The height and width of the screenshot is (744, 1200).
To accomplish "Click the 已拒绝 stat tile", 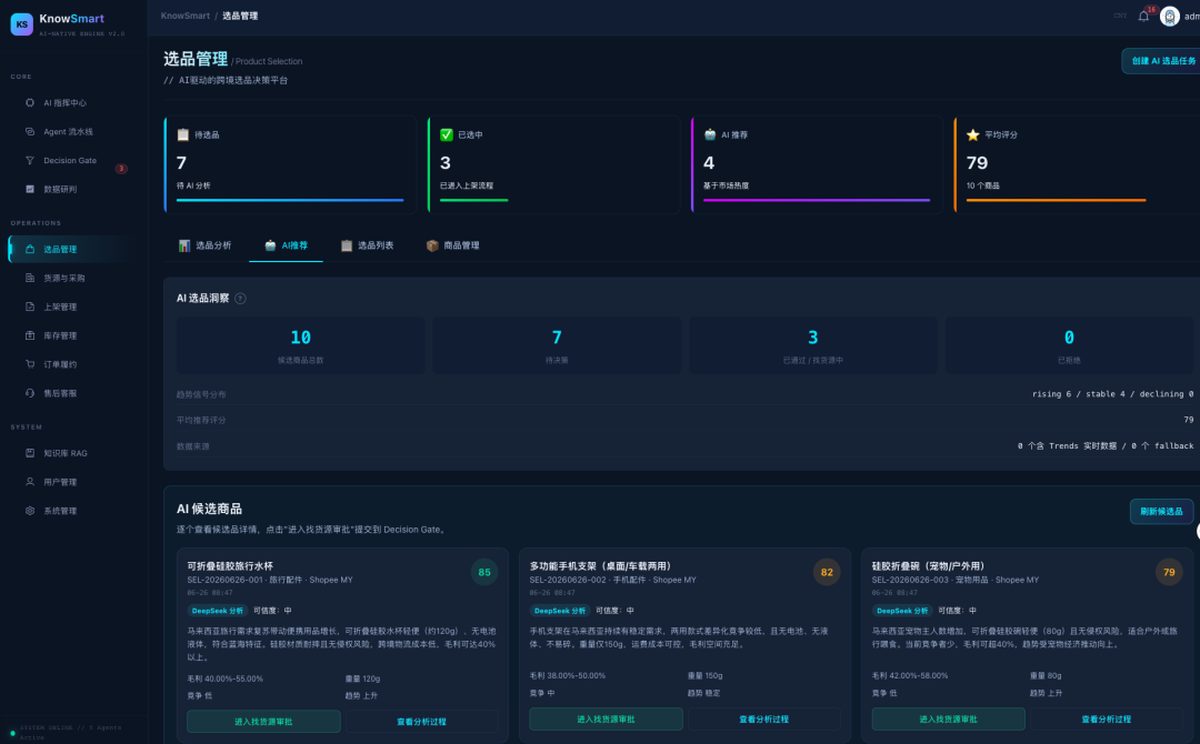I will point(1069,346).
